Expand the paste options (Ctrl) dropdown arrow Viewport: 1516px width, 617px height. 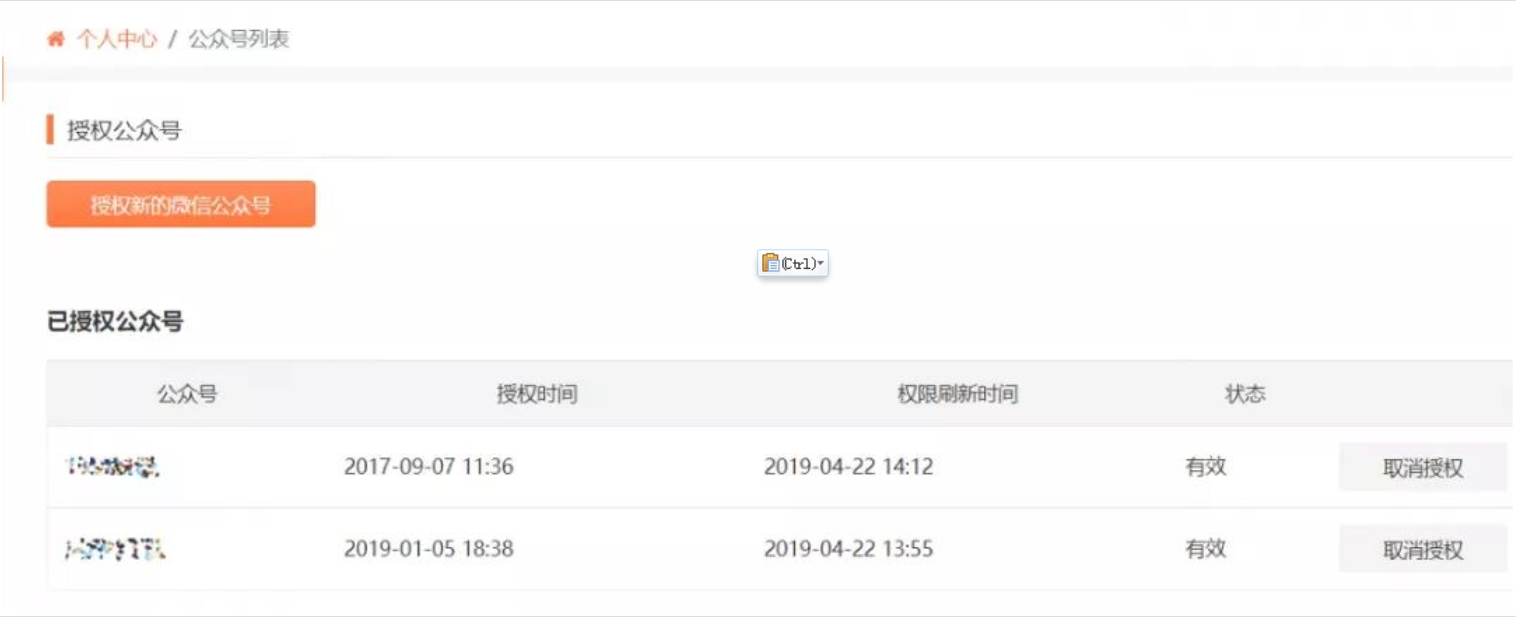point(821,264)
